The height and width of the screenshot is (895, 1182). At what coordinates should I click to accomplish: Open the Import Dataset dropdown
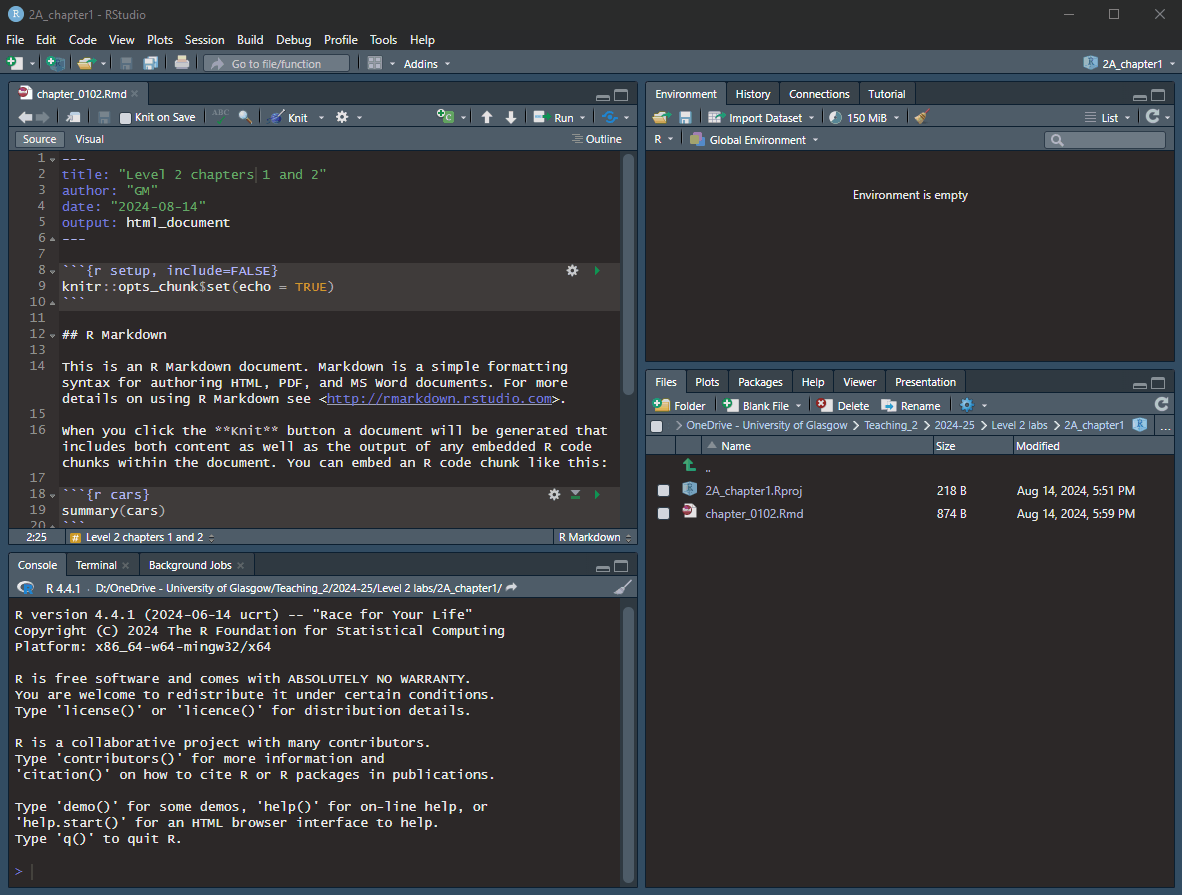(761, 118)
